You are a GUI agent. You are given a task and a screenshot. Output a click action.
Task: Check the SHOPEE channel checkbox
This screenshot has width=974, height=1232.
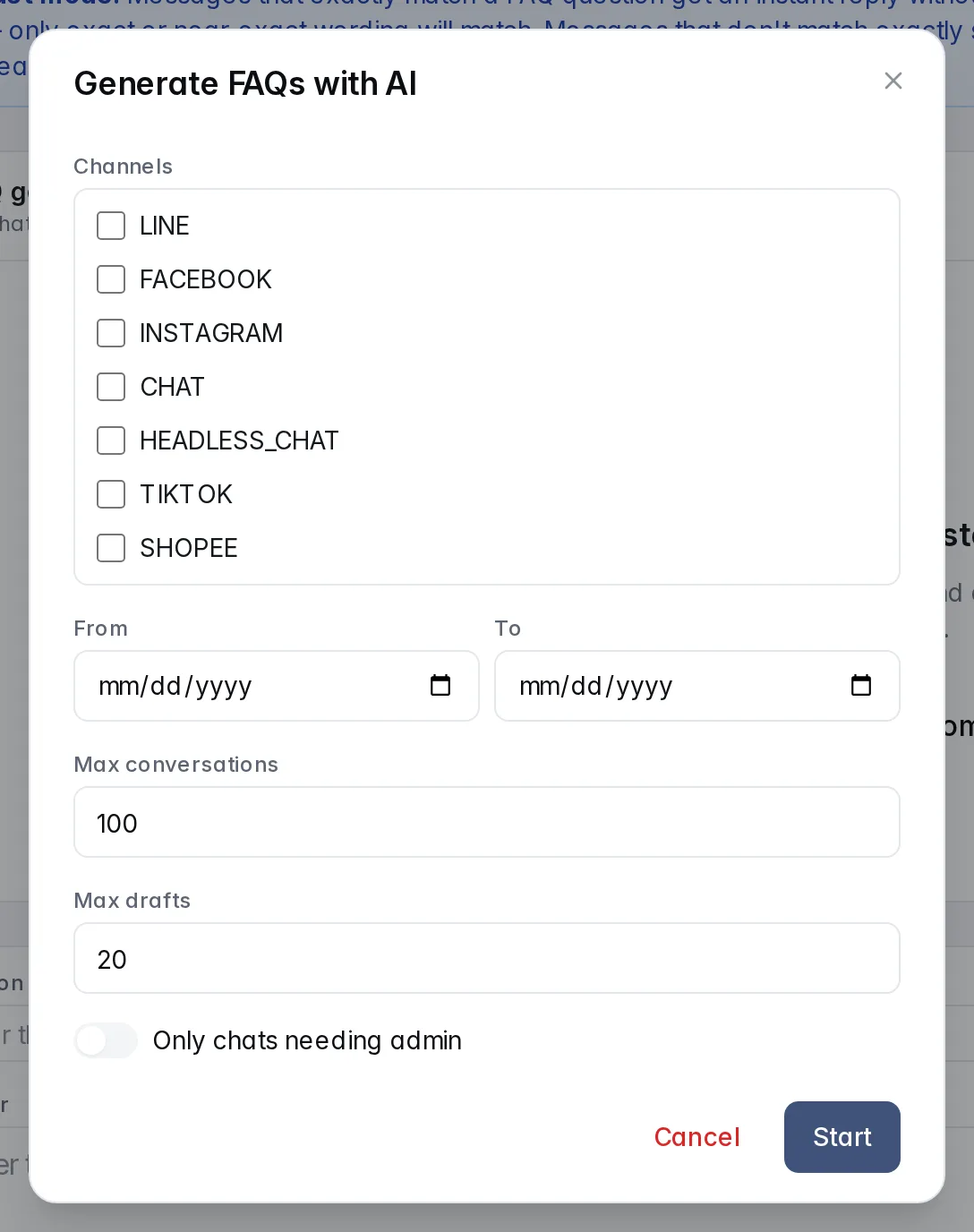(x=111, y=548)
